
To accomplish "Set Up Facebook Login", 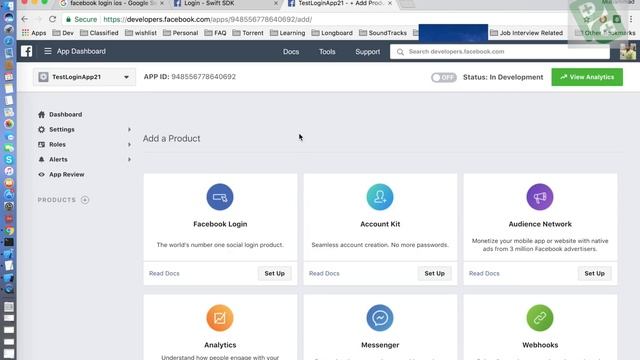I will [x=275, y=273].
